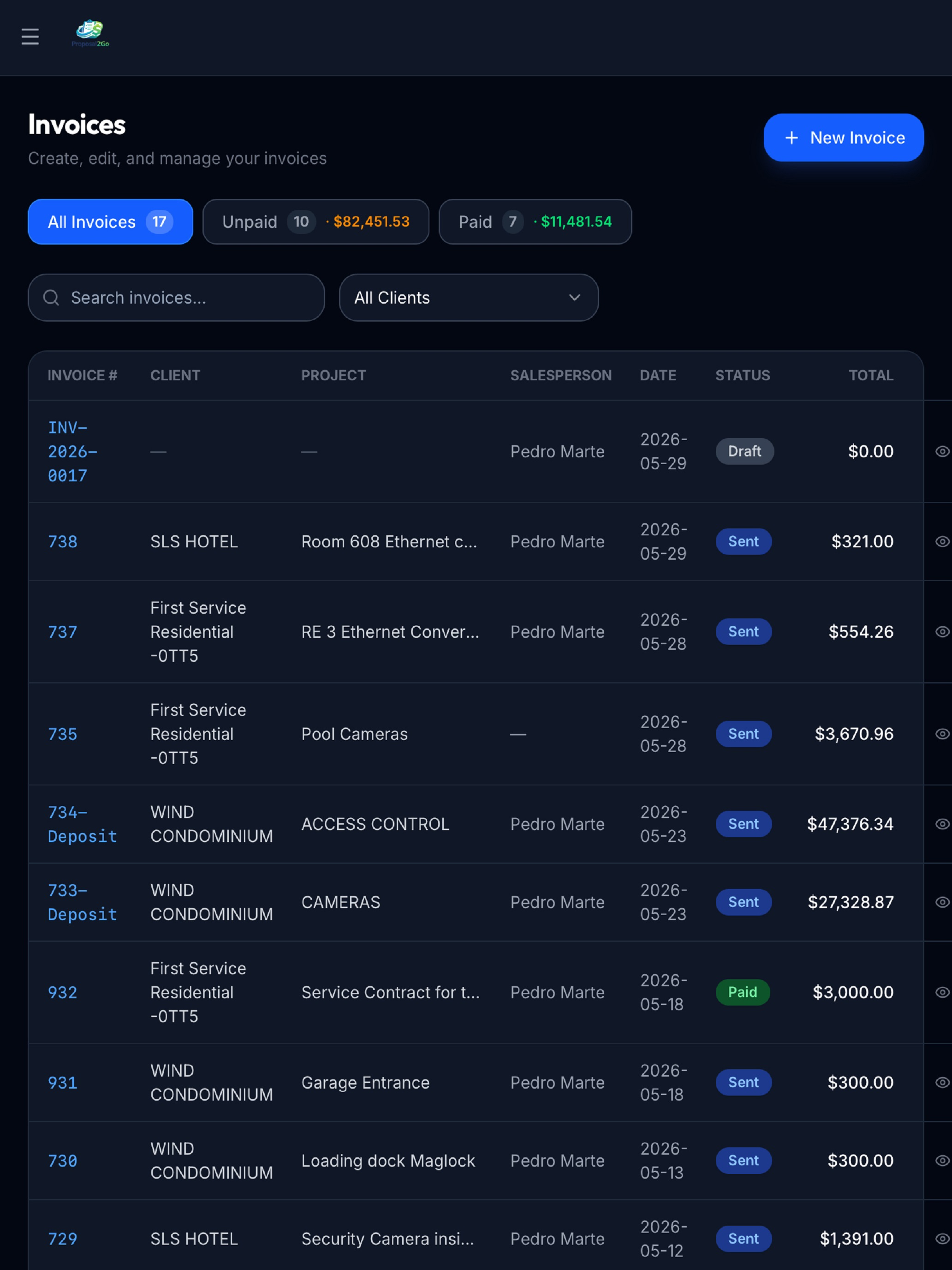Open invoice 931 link
The height and width of the screenshot is (1270, 952).
62,1082
